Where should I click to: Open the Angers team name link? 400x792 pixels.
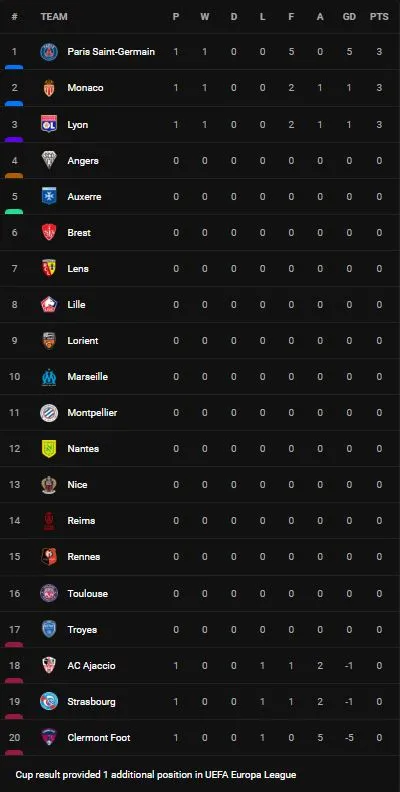click(x=83, y=161)
